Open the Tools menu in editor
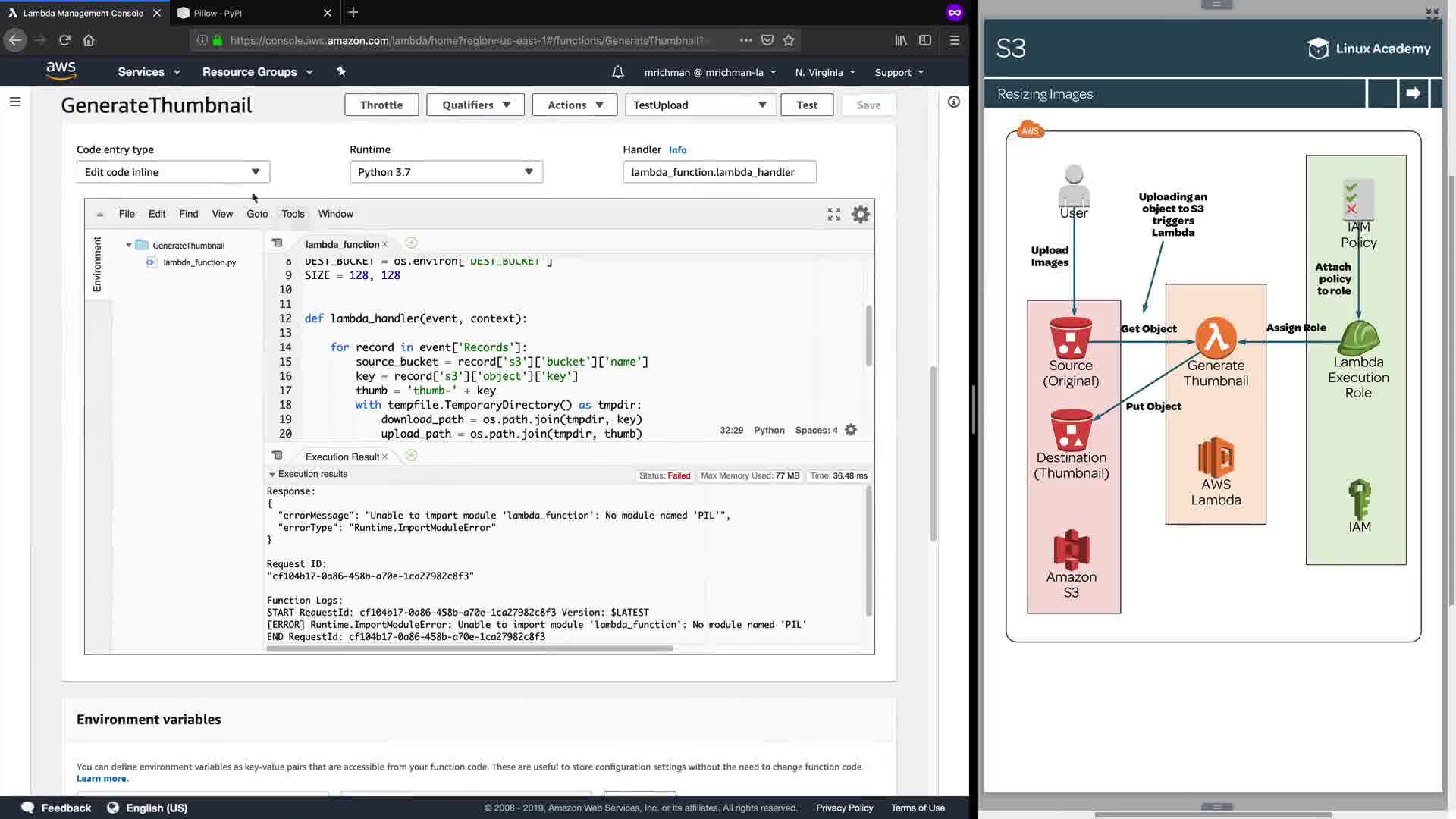1456x819 pixels. pos(293,214)
